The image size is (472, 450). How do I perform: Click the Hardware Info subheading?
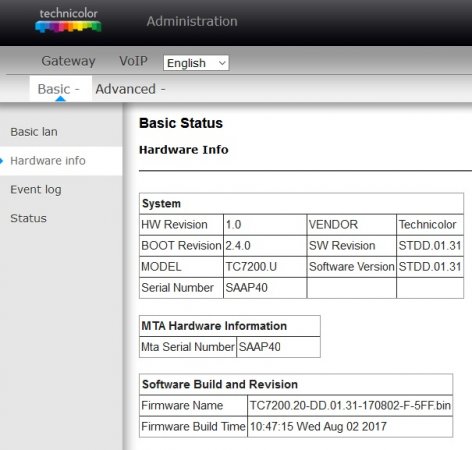184,150
